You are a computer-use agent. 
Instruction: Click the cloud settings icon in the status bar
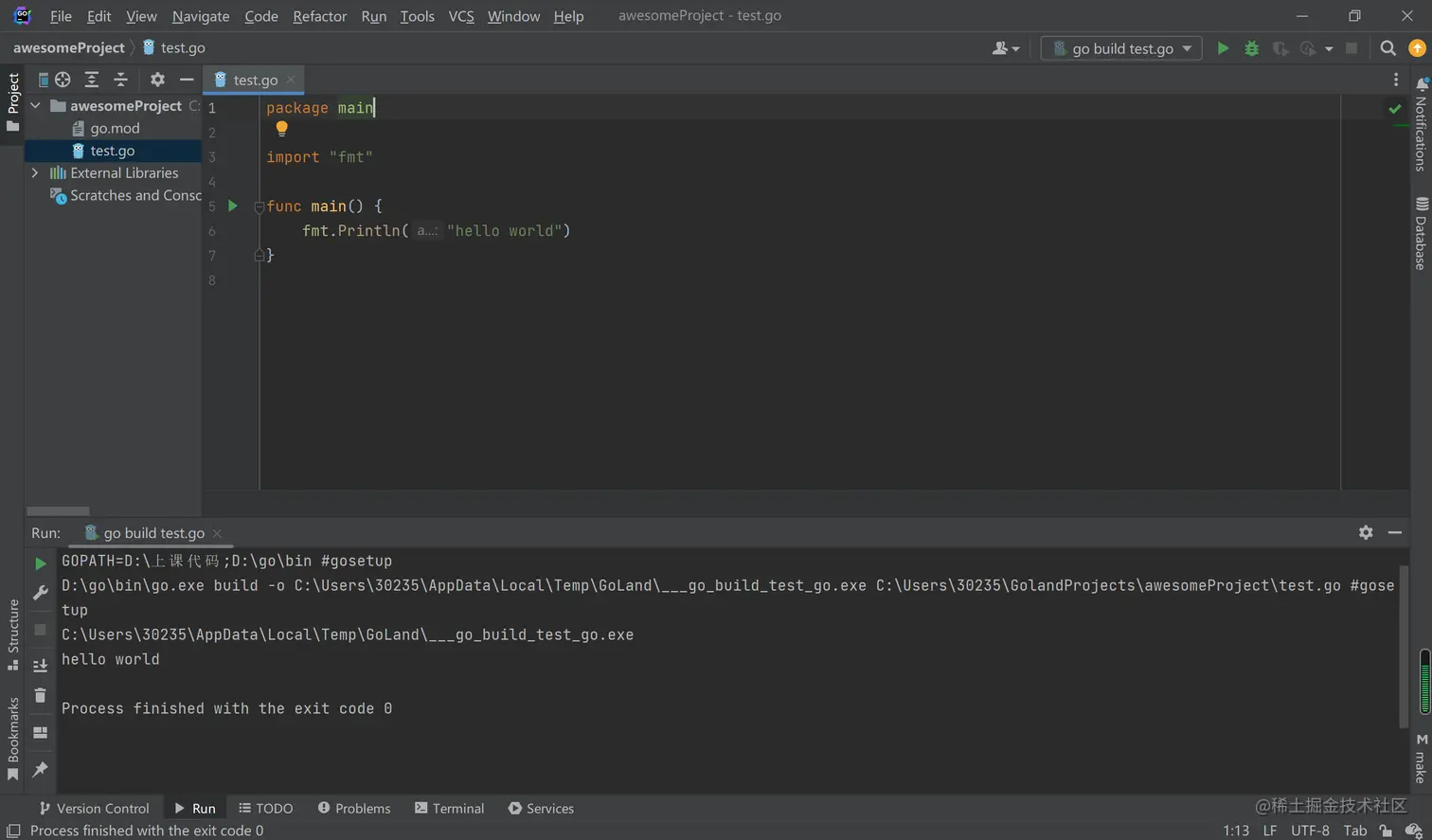pyautogui.click(x=1414, y=831)
